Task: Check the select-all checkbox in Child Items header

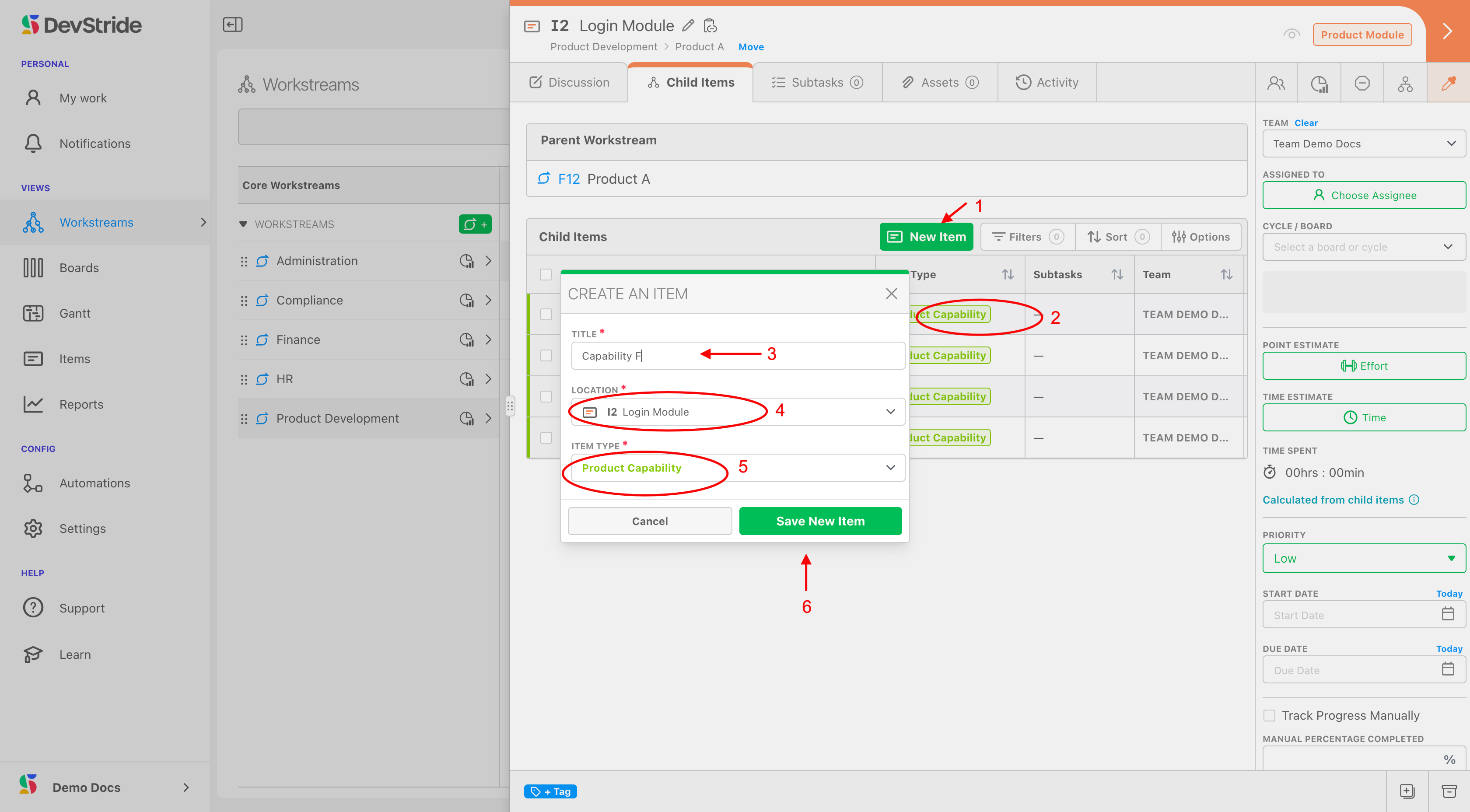Action: 546,274
